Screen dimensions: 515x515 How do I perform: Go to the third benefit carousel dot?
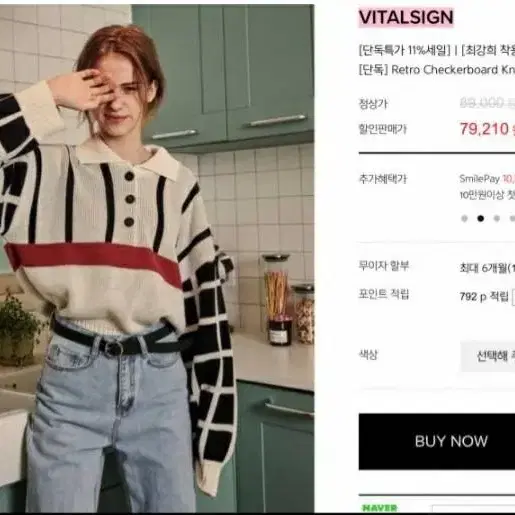point(497,219)
